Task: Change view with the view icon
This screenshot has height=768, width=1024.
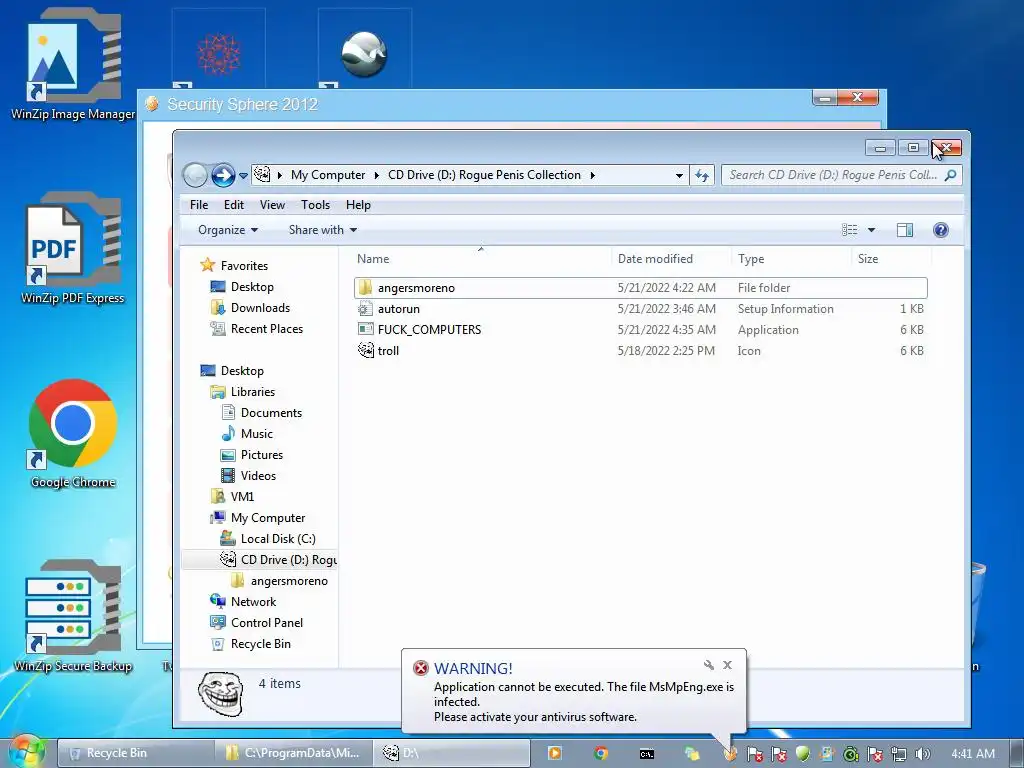Action: click(850, 230)
